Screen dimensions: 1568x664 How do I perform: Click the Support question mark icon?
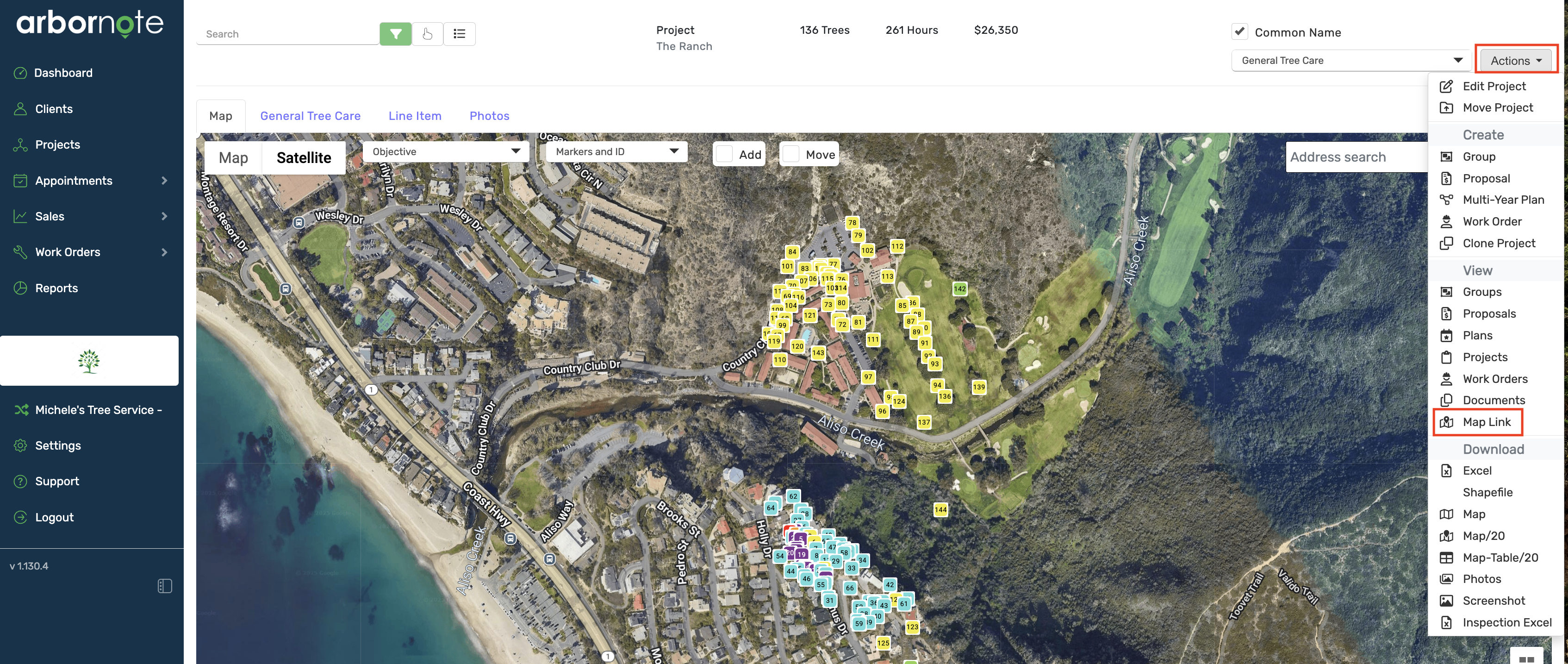click(x=20, y=481)
